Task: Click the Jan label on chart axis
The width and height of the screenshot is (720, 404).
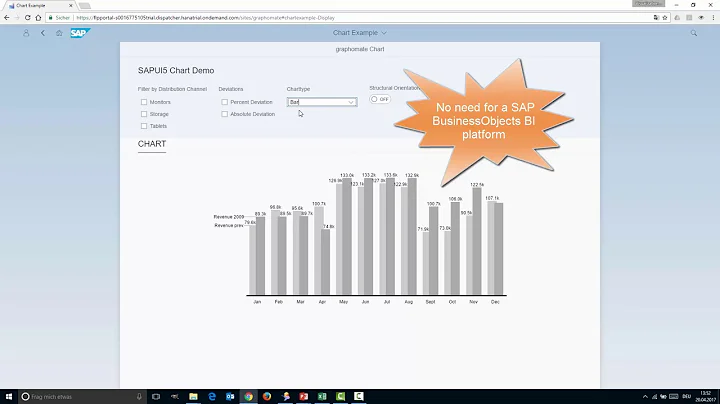Action: [257, 302]
